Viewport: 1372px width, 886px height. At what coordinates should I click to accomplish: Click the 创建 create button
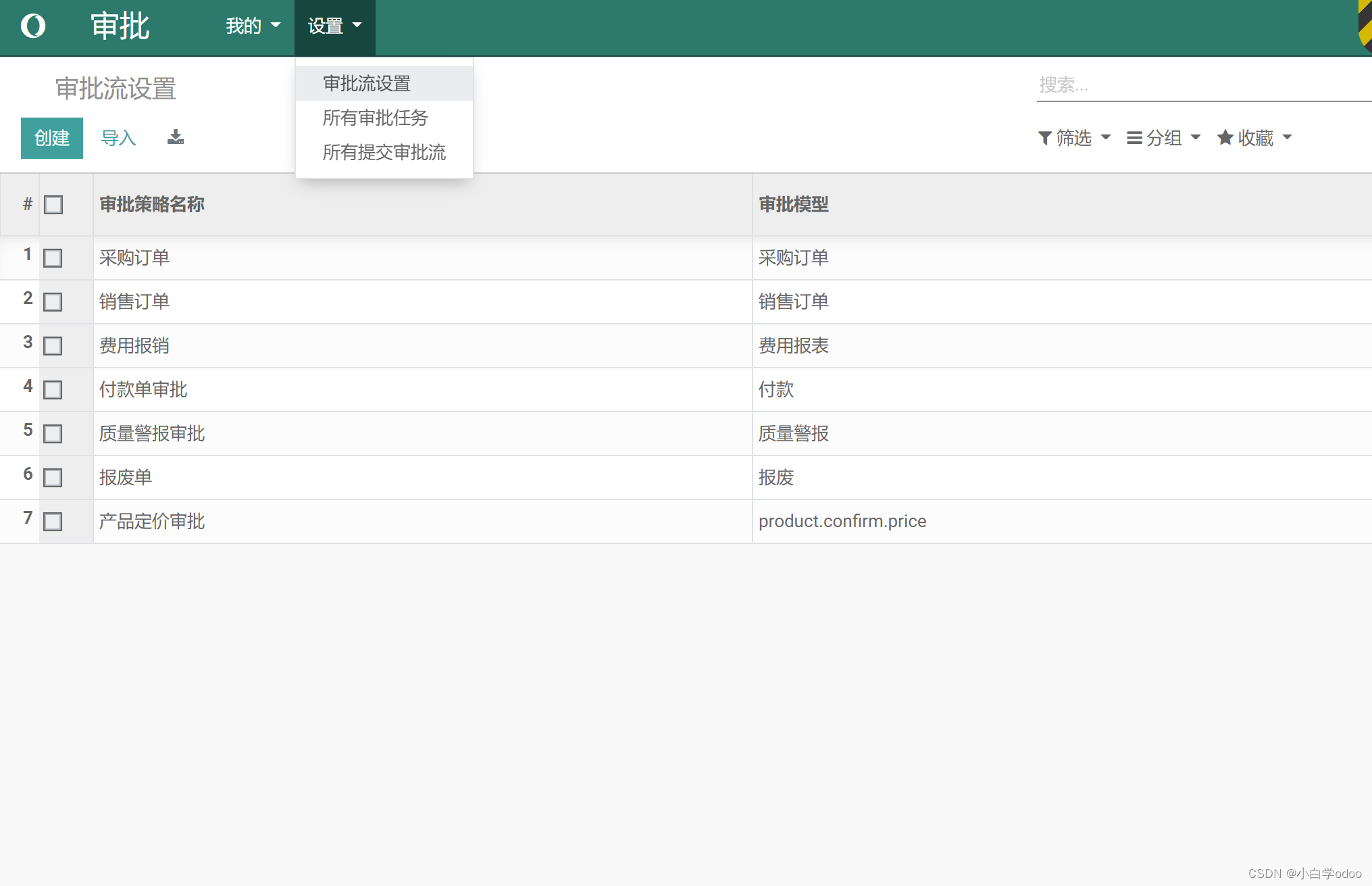tap(52, 138)
